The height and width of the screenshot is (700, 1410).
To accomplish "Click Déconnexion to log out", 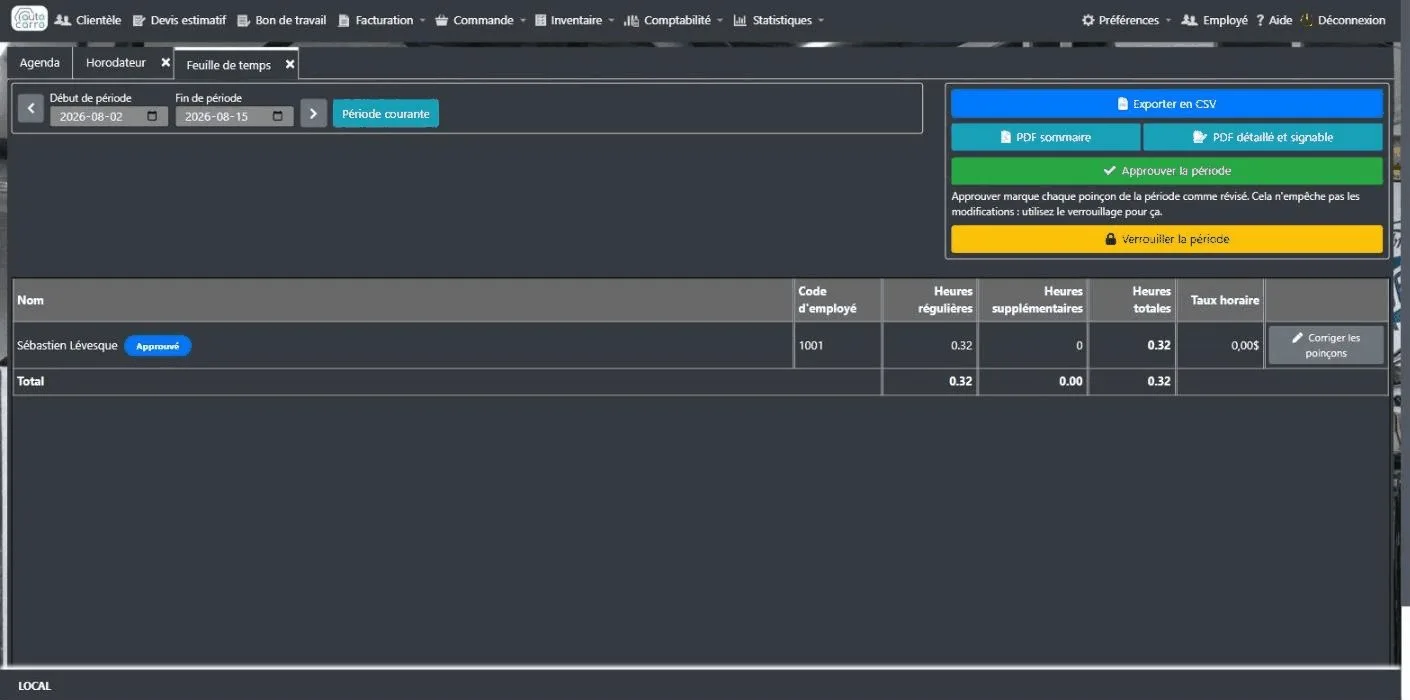I will [1343, 20].
